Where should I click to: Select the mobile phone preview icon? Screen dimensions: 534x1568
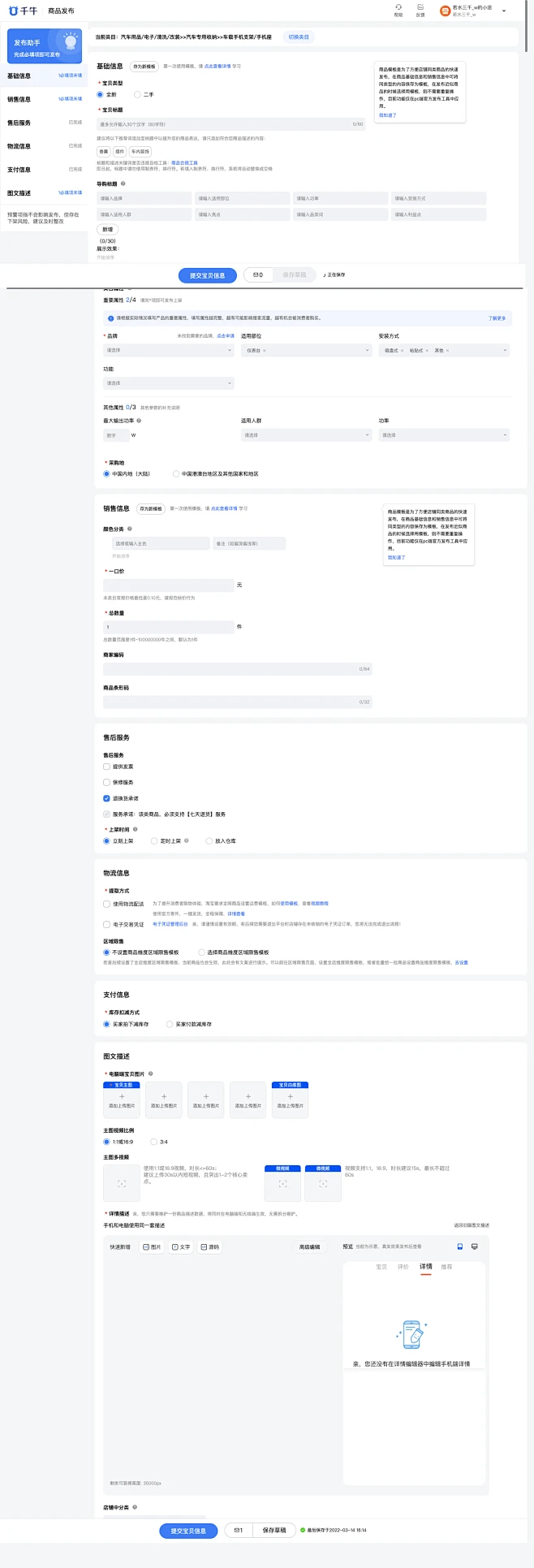click(460, 1246)
